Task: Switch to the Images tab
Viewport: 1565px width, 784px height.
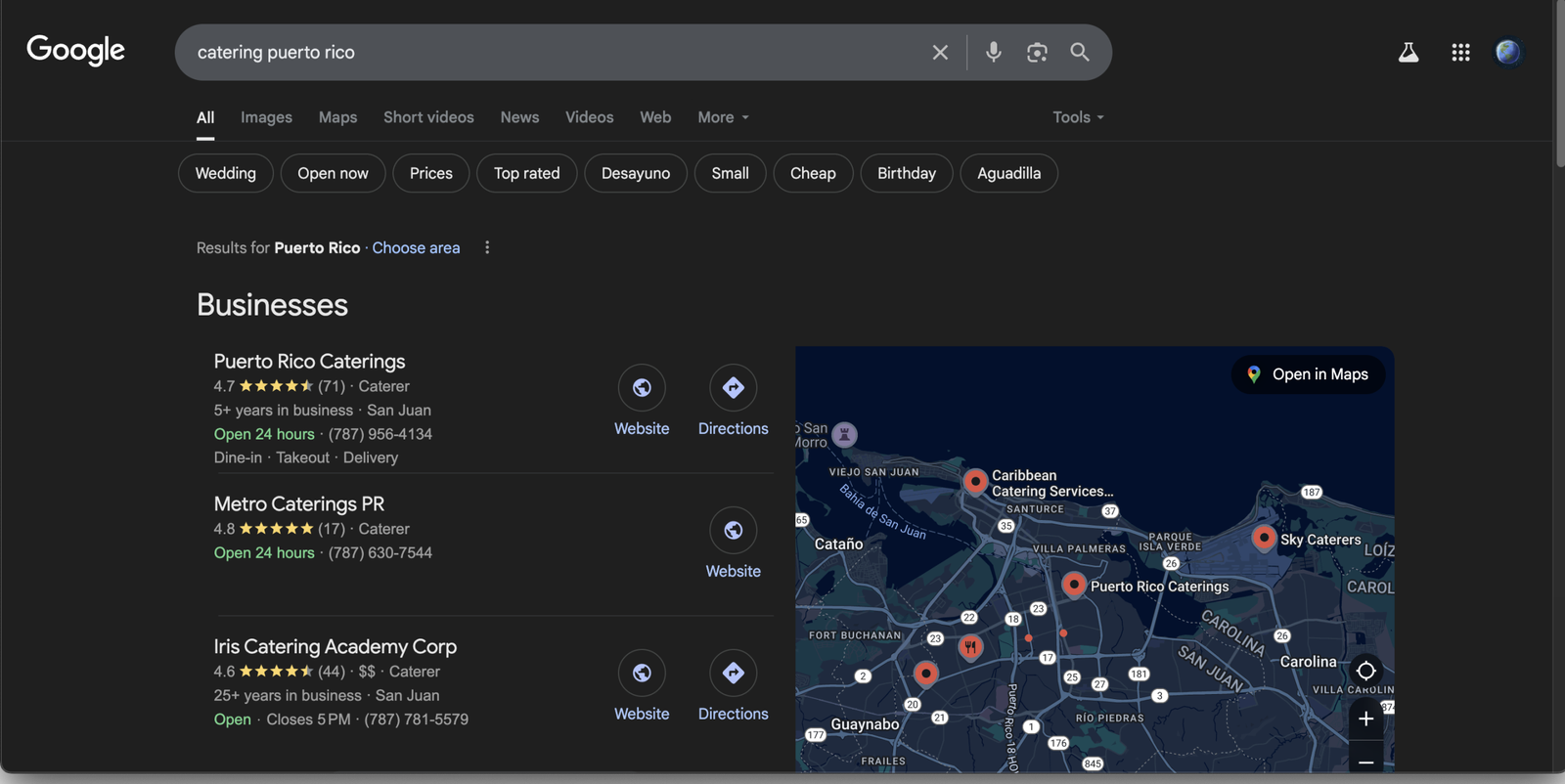Action: [266, 117]
